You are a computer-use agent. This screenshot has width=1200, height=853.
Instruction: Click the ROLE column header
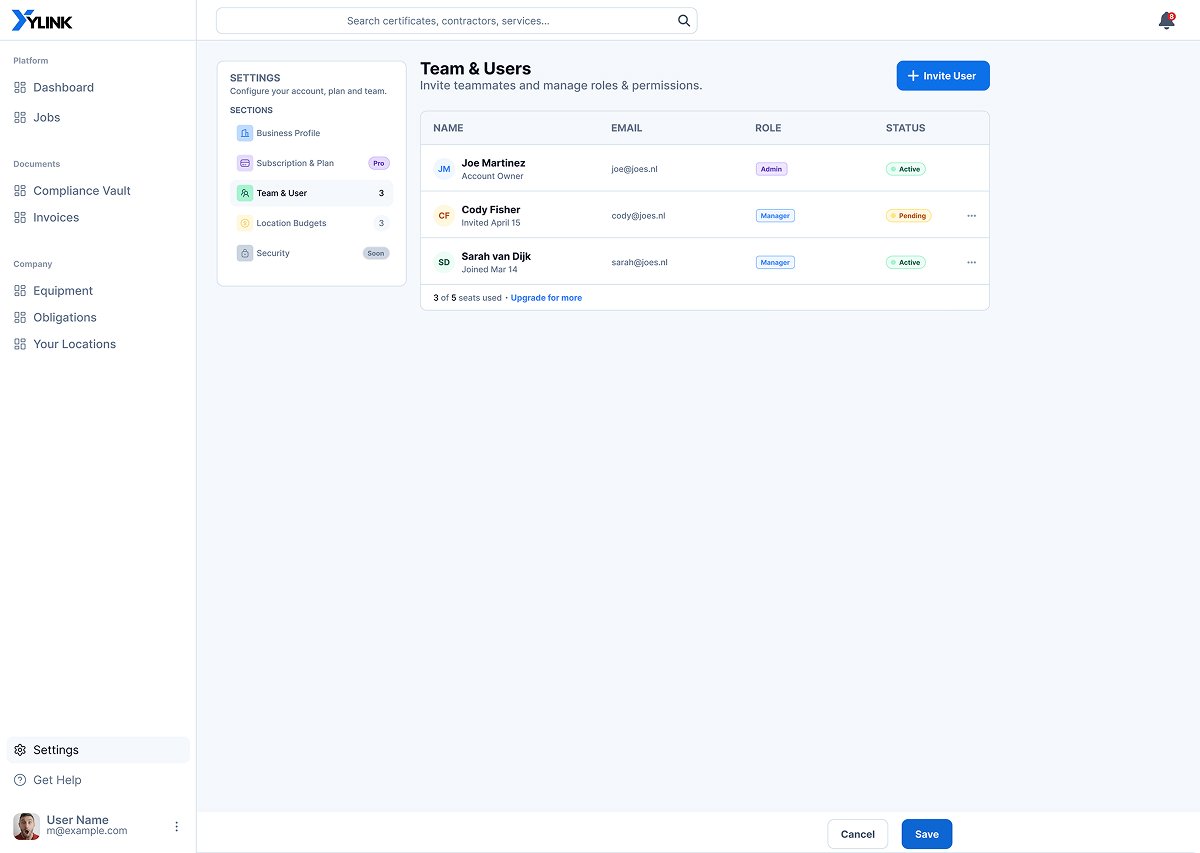coord(768,128)
